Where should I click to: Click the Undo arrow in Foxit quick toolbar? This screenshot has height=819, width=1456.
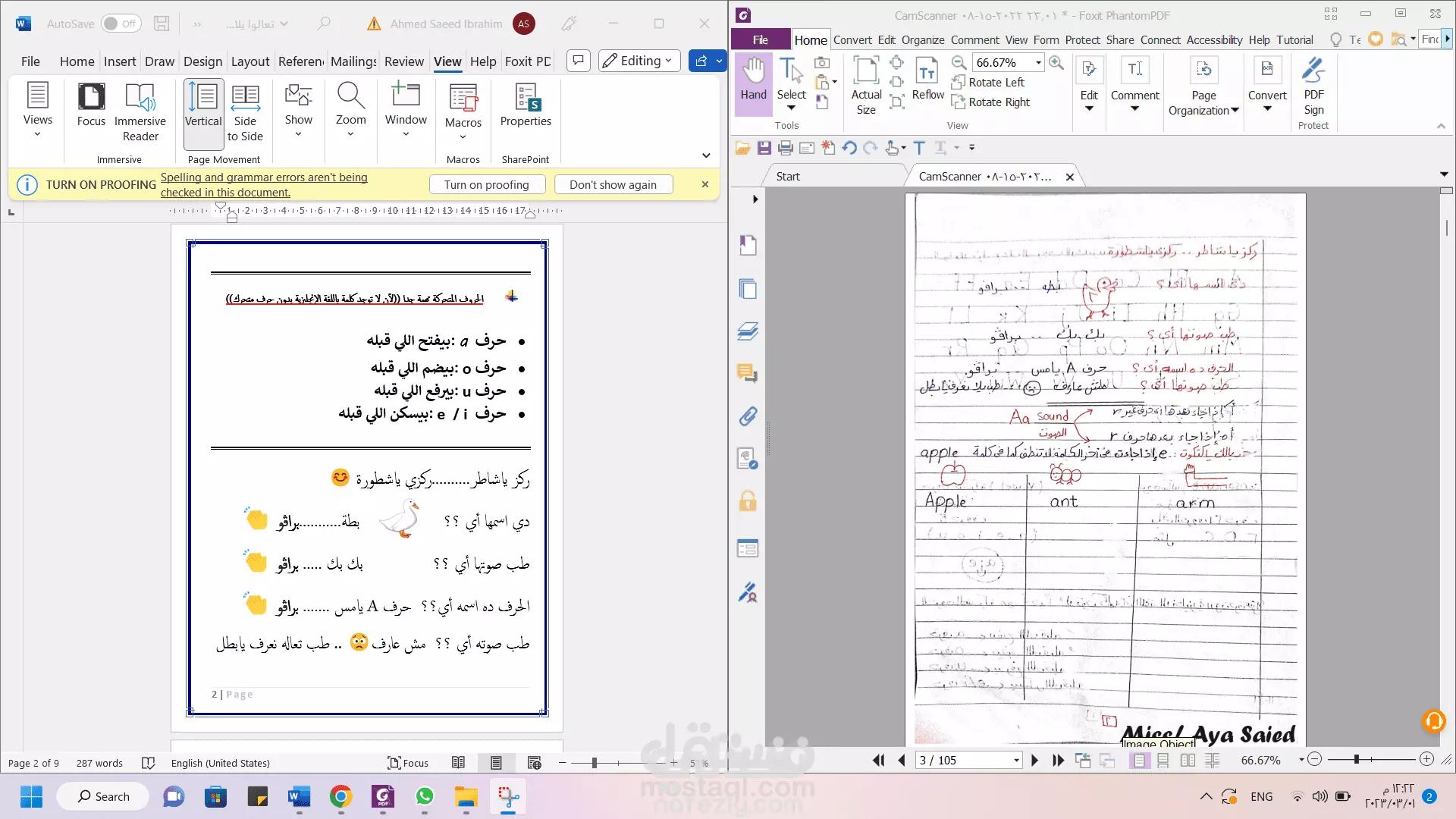coord(849,148)
